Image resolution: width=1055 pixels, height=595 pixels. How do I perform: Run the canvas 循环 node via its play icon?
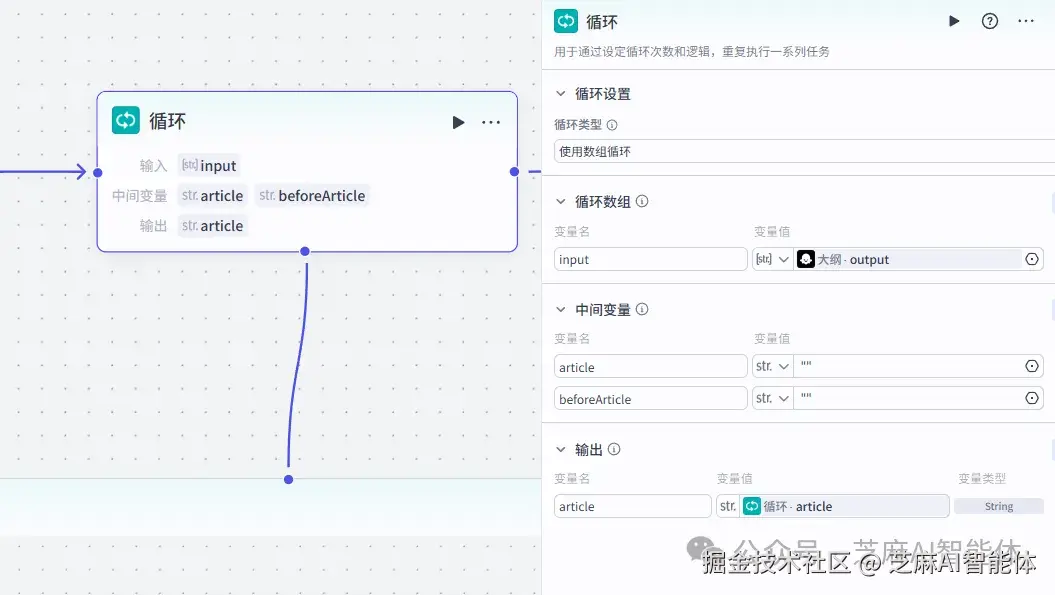458,122
